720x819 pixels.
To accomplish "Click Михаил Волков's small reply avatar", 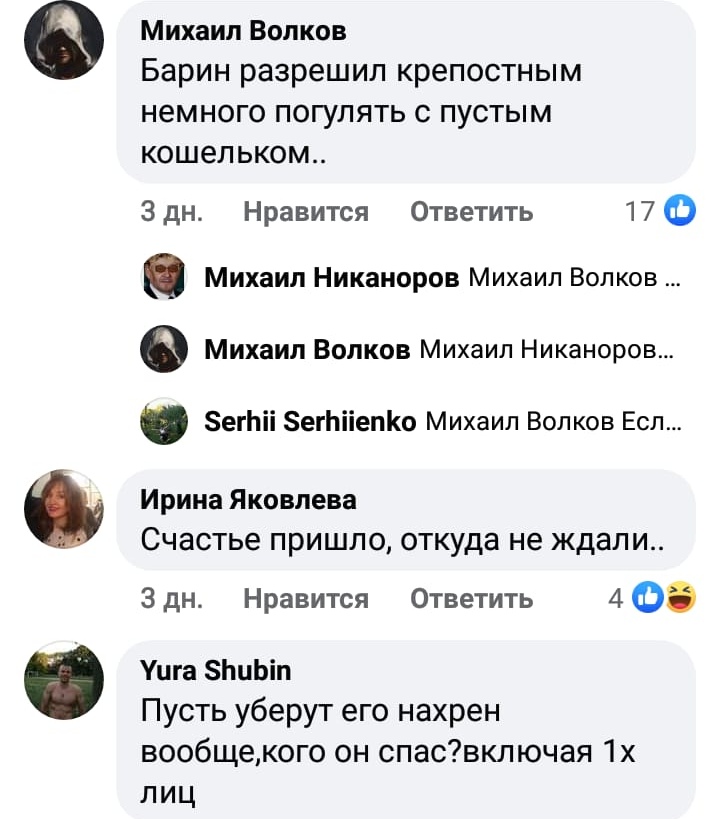I will click(164, 349).
